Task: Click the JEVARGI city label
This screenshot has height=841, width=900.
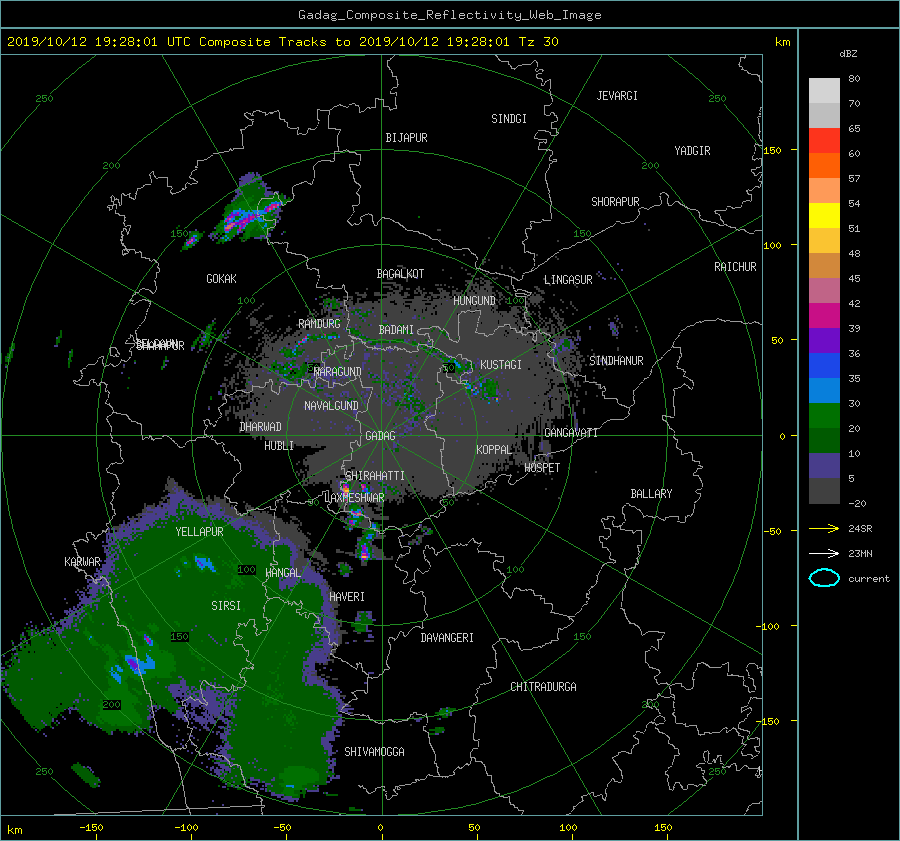Action: pos(617,96)
